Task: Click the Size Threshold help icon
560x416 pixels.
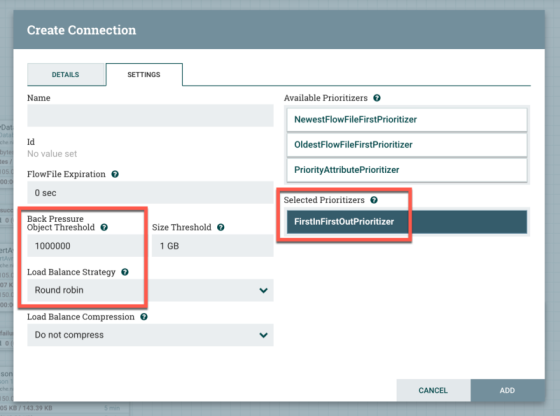Action: coord(221,227)
